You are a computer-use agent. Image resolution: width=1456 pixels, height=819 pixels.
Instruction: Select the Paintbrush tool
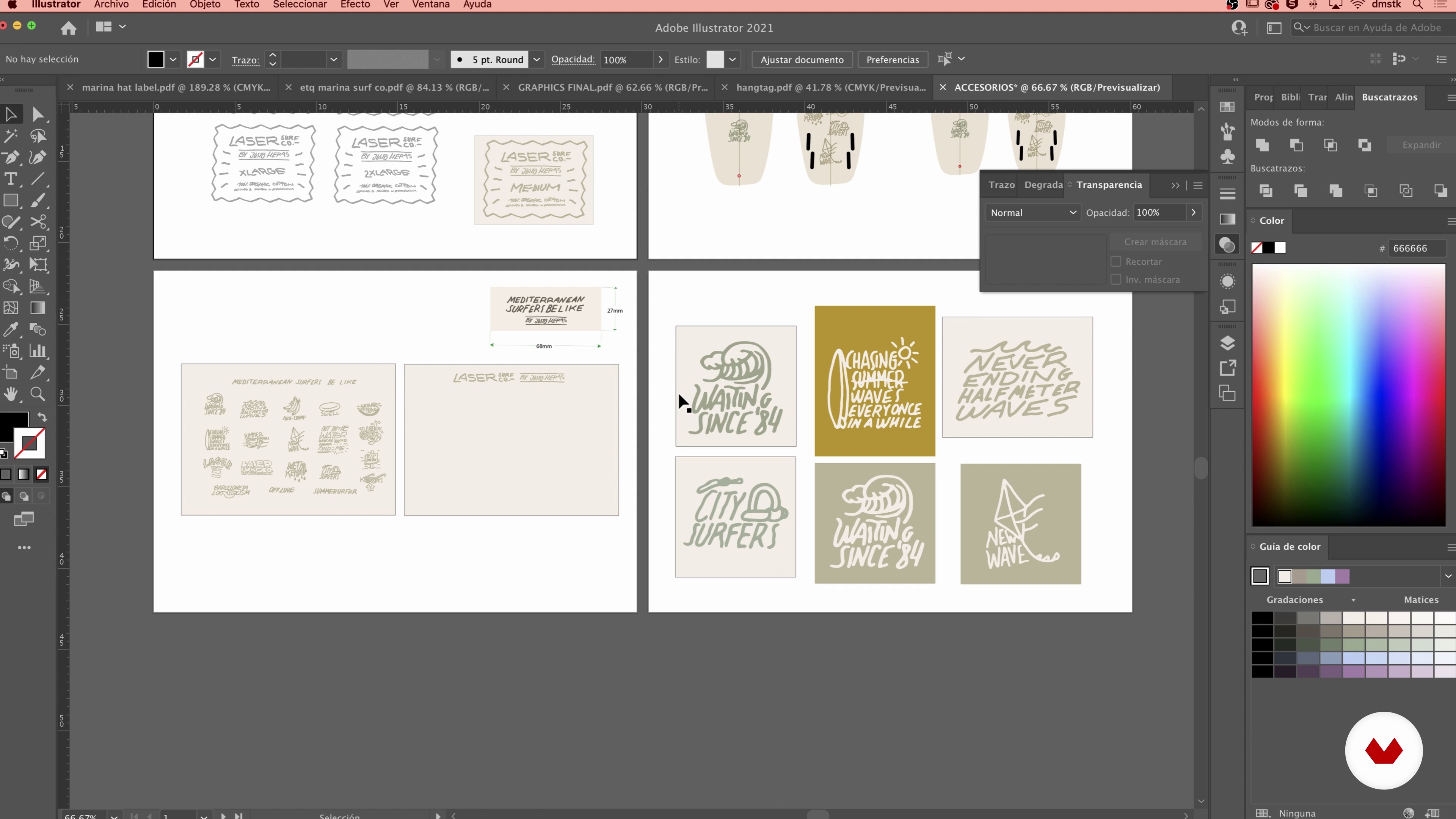tap(38, 201)
